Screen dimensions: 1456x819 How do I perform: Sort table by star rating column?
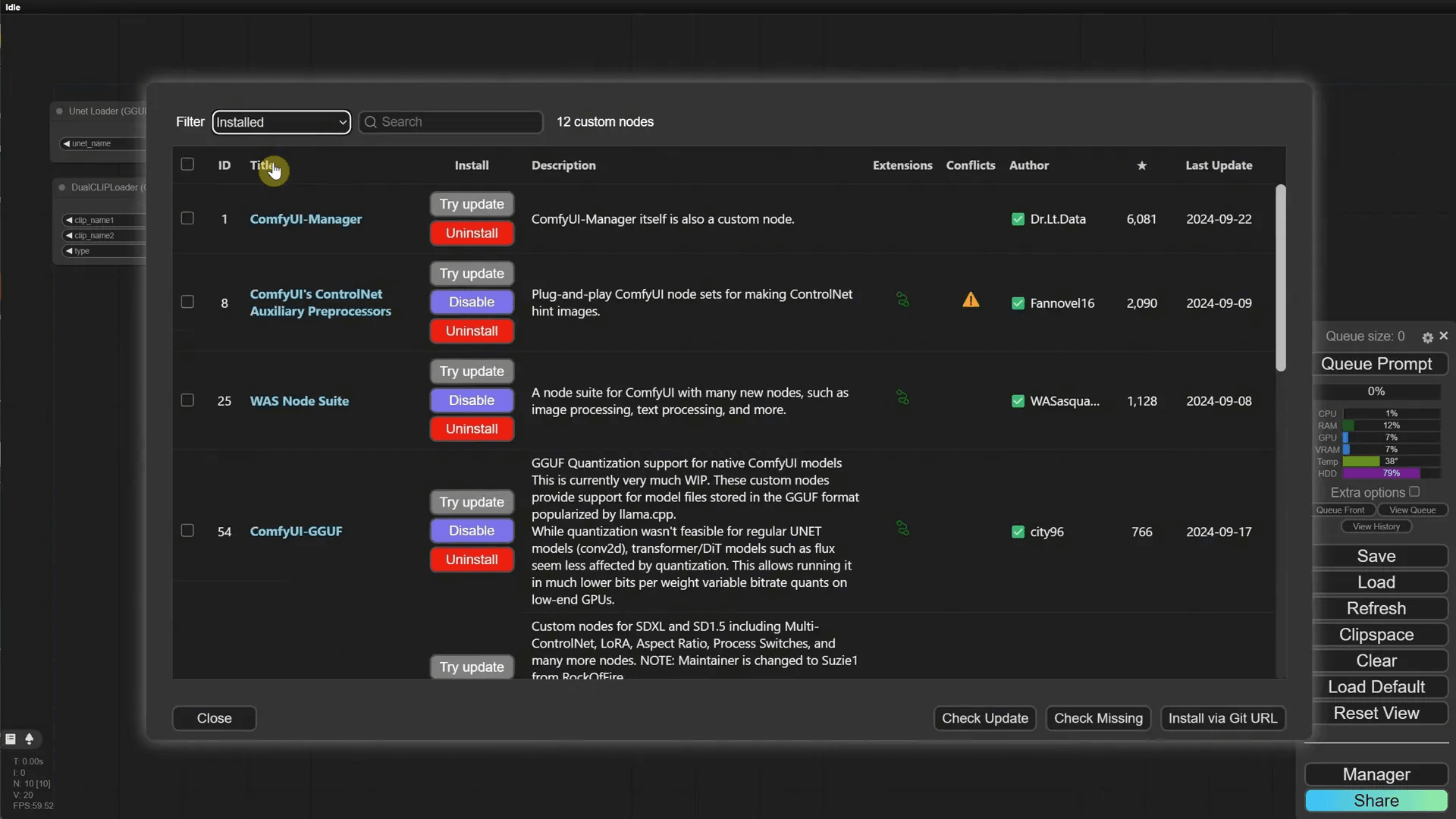click(x=1141, y=165)
